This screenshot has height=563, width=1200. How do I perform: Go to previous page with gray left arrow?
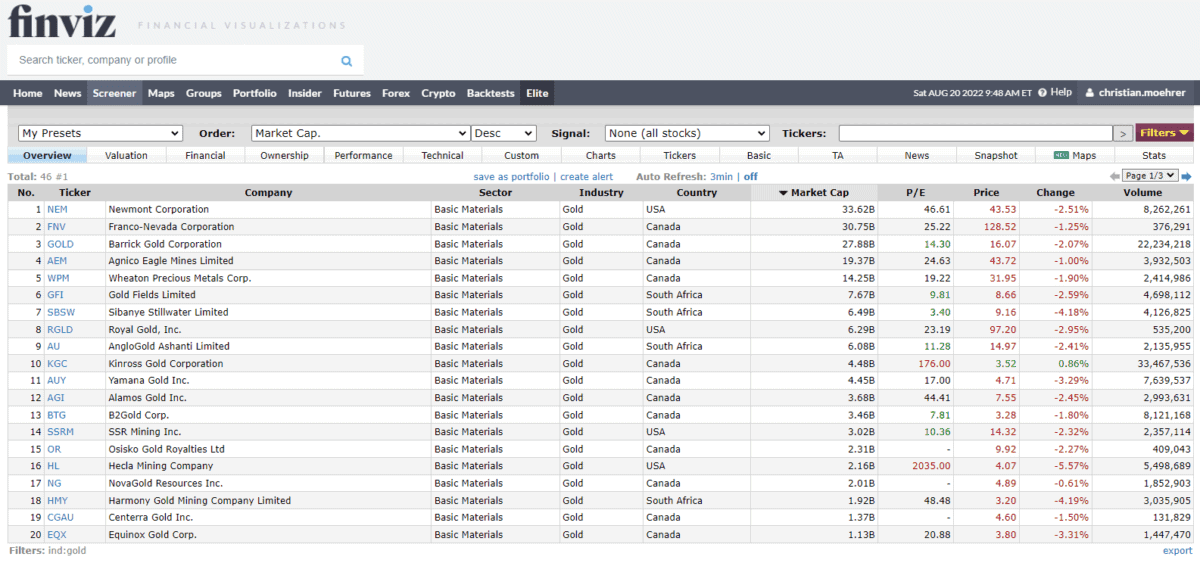pos(1115,177)
